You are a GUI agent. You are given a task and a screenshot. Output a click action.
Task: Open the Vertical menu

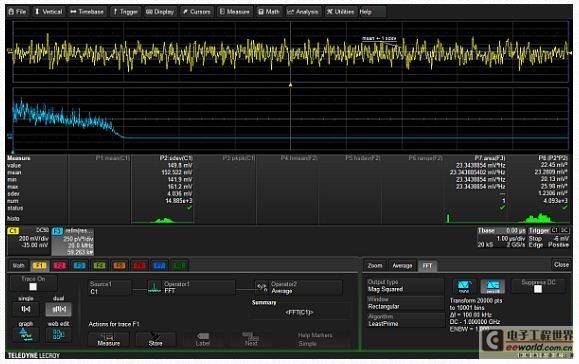pyautogui.click(x=48, y=12)
